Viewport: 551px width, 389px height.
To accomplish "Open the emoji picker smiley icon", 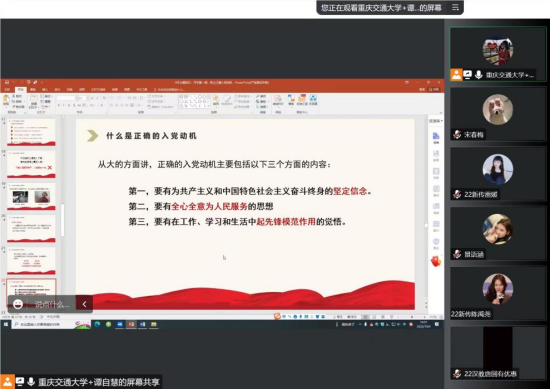I will [x=18, y=304].
